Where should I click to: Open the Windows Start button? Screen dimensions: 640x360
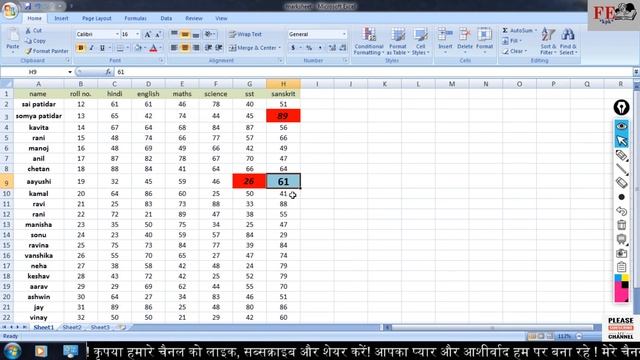tap(12, 351)
